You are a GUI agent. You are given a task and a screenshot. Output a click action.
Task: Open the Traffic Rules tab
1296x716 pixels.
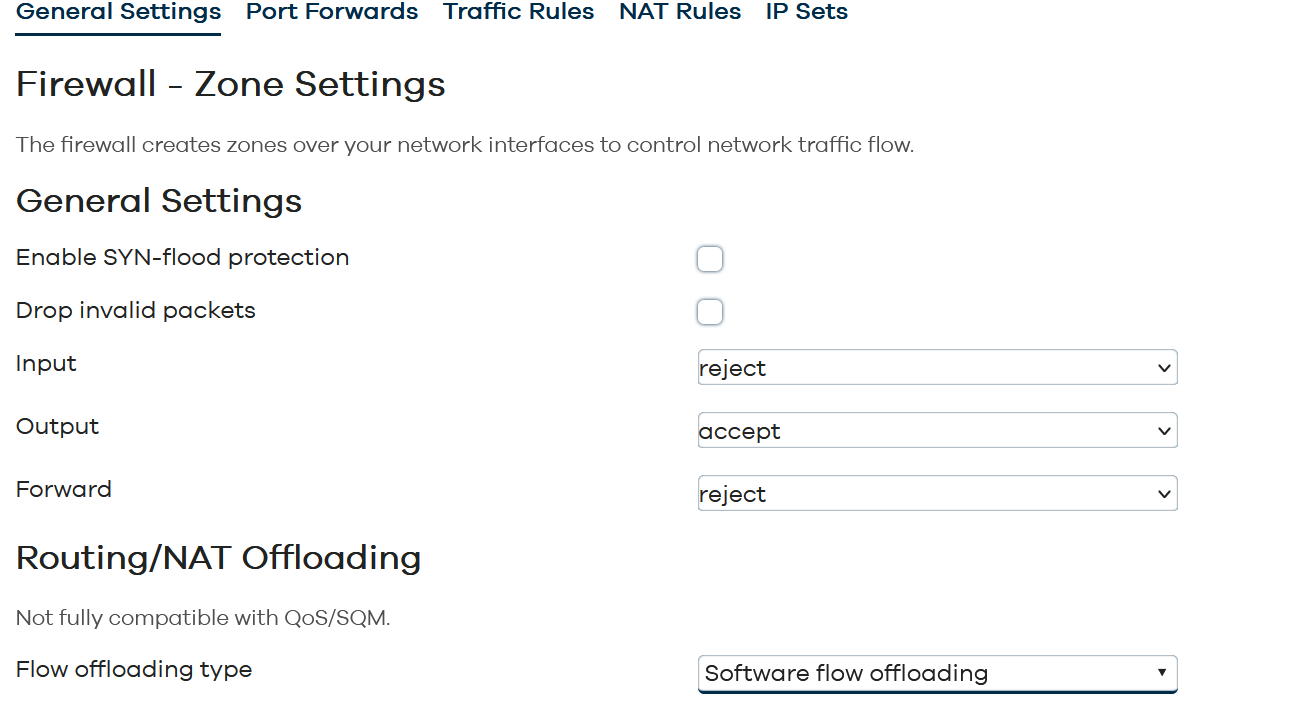[x=518, y=12]
